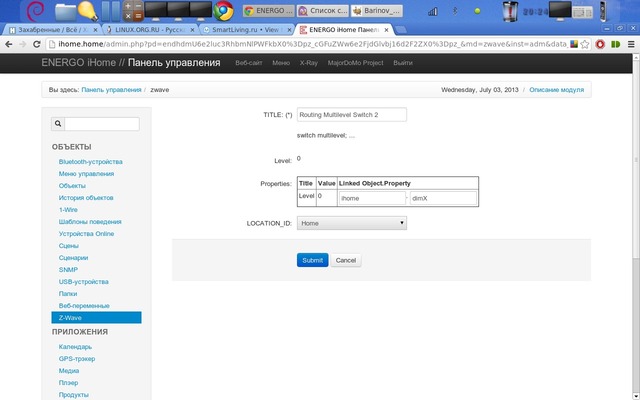Switch to the LINUX.ORG.RU browser tab

tap(143, 30)
